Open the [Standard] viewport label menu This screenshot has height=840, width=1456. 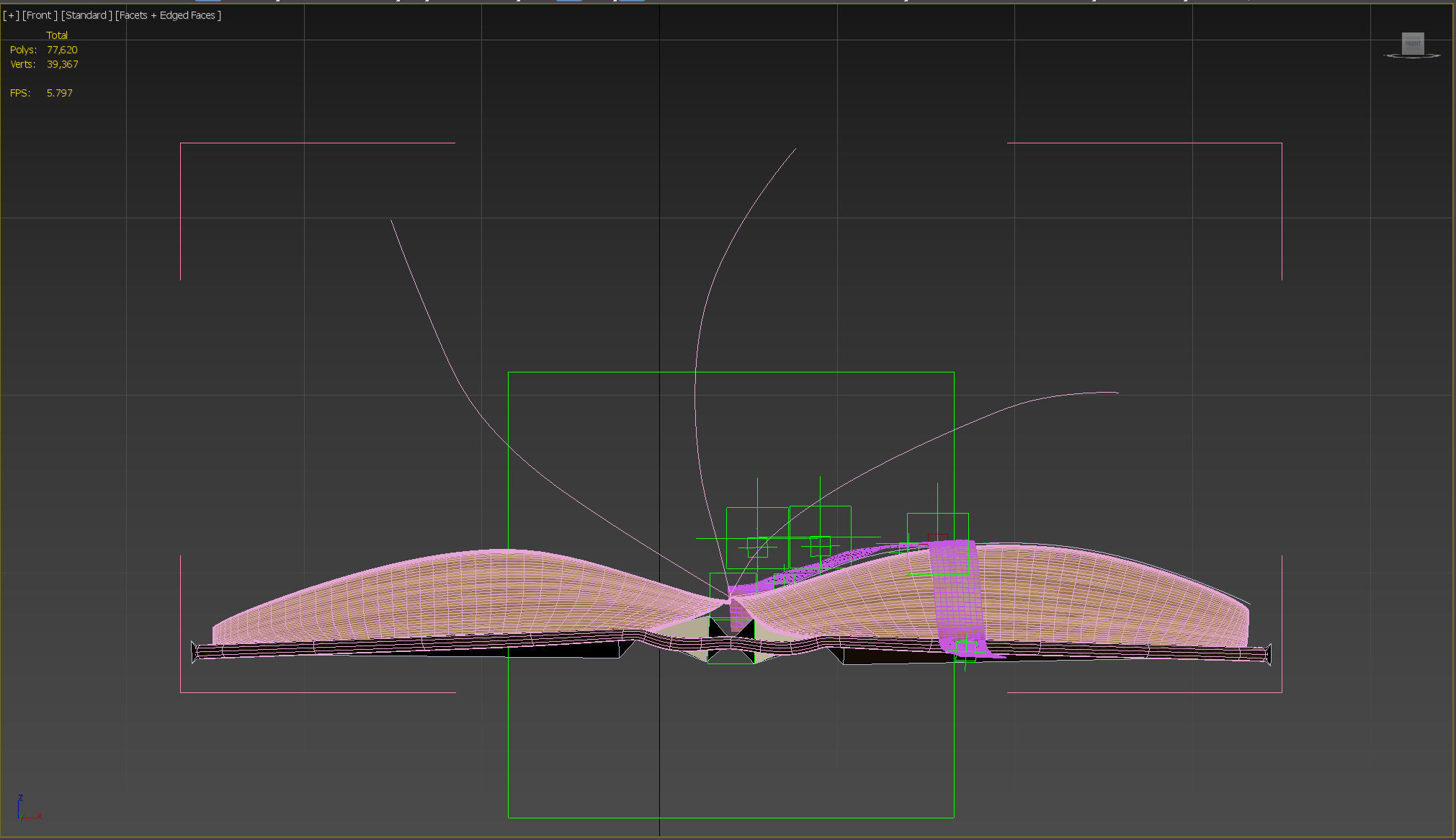pos(86,15)
